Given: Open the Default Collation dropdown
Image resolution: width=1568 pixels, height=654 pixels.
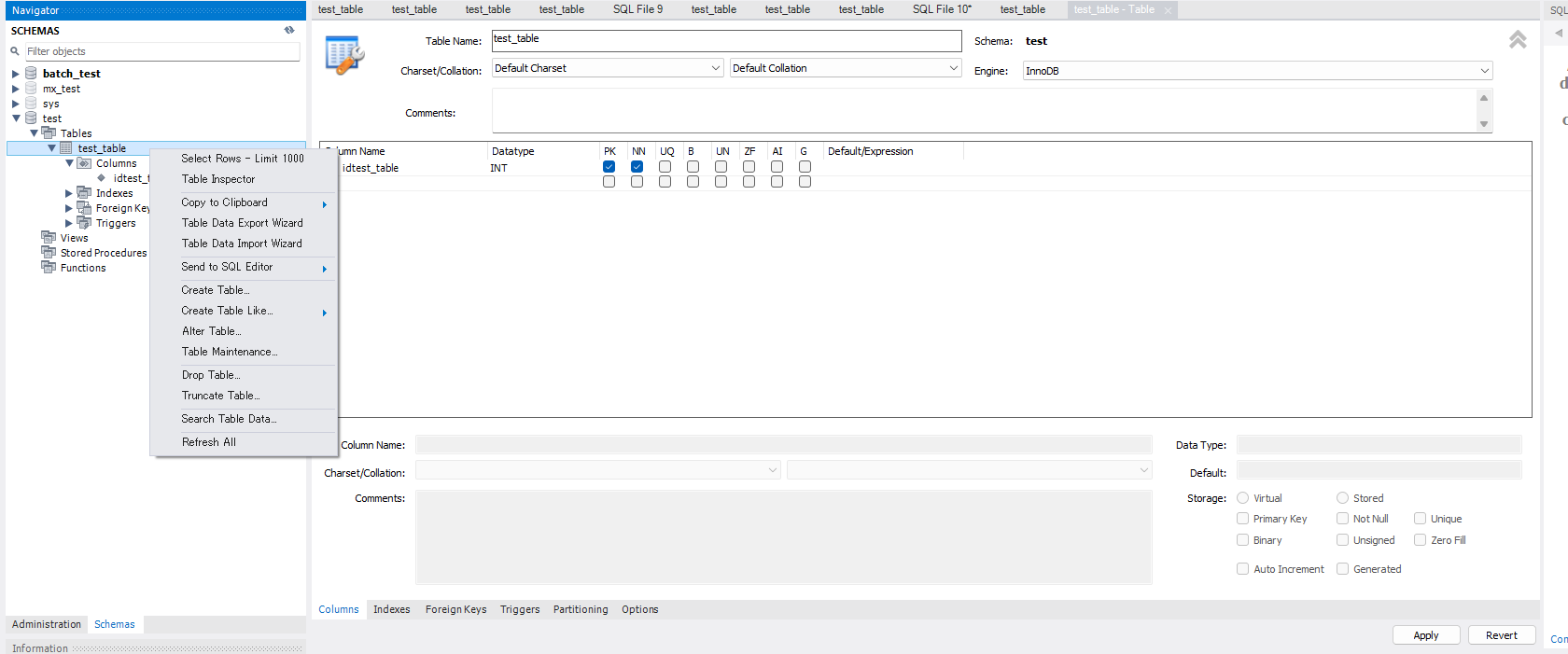Looking at the screenshot, I should 846,68.
